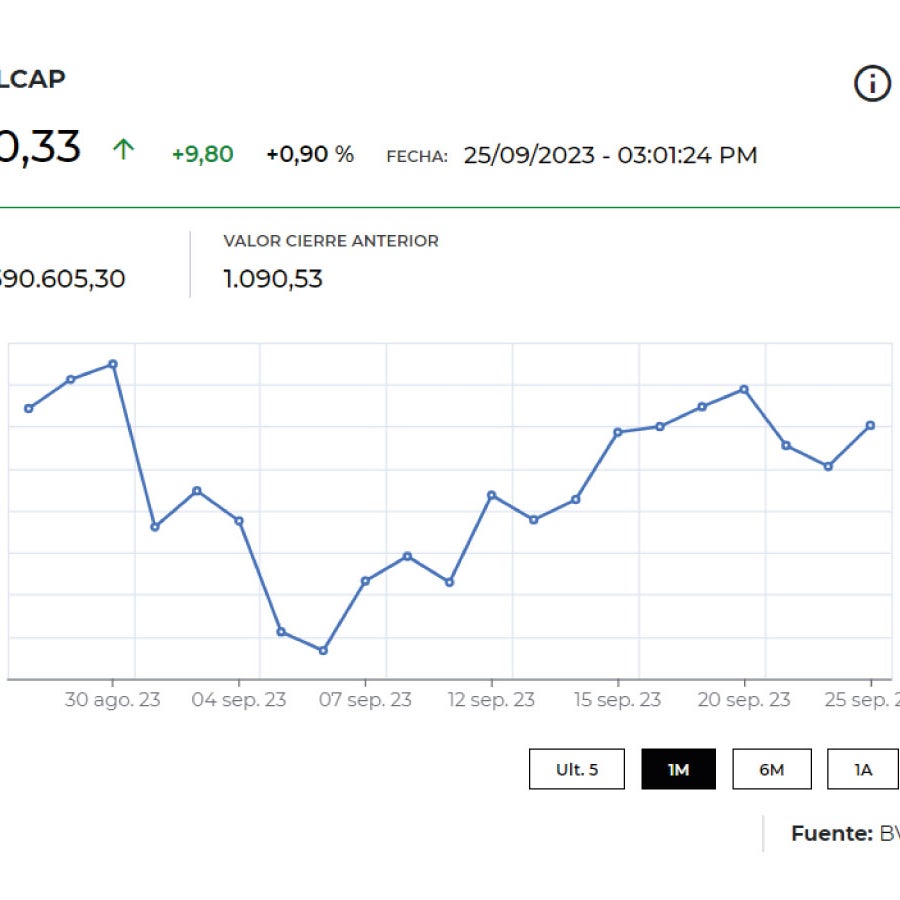Click the final 25 sep. data point

coord(870,425)
